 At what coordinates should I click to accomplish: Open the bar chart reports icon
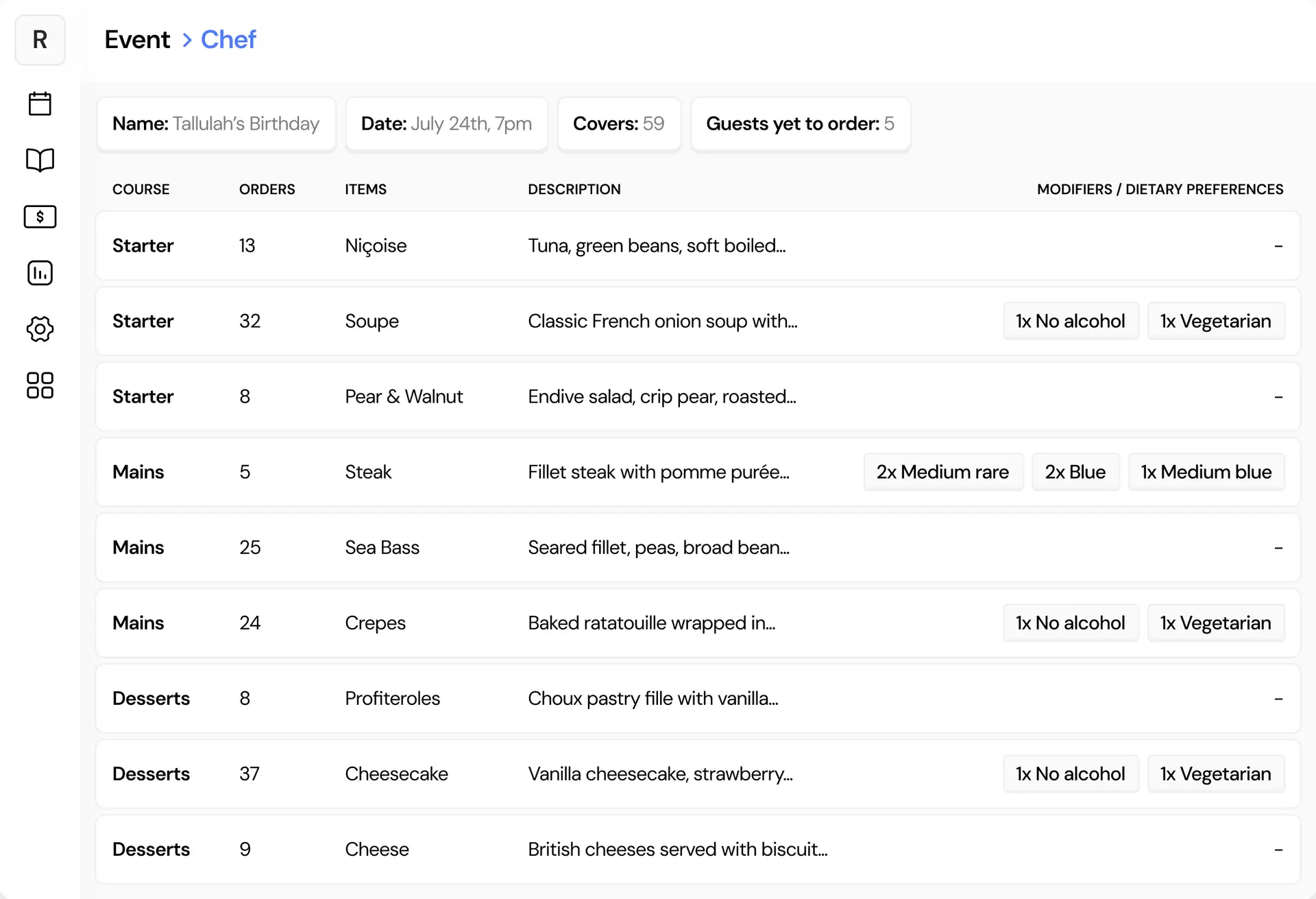tap(40, 273)
